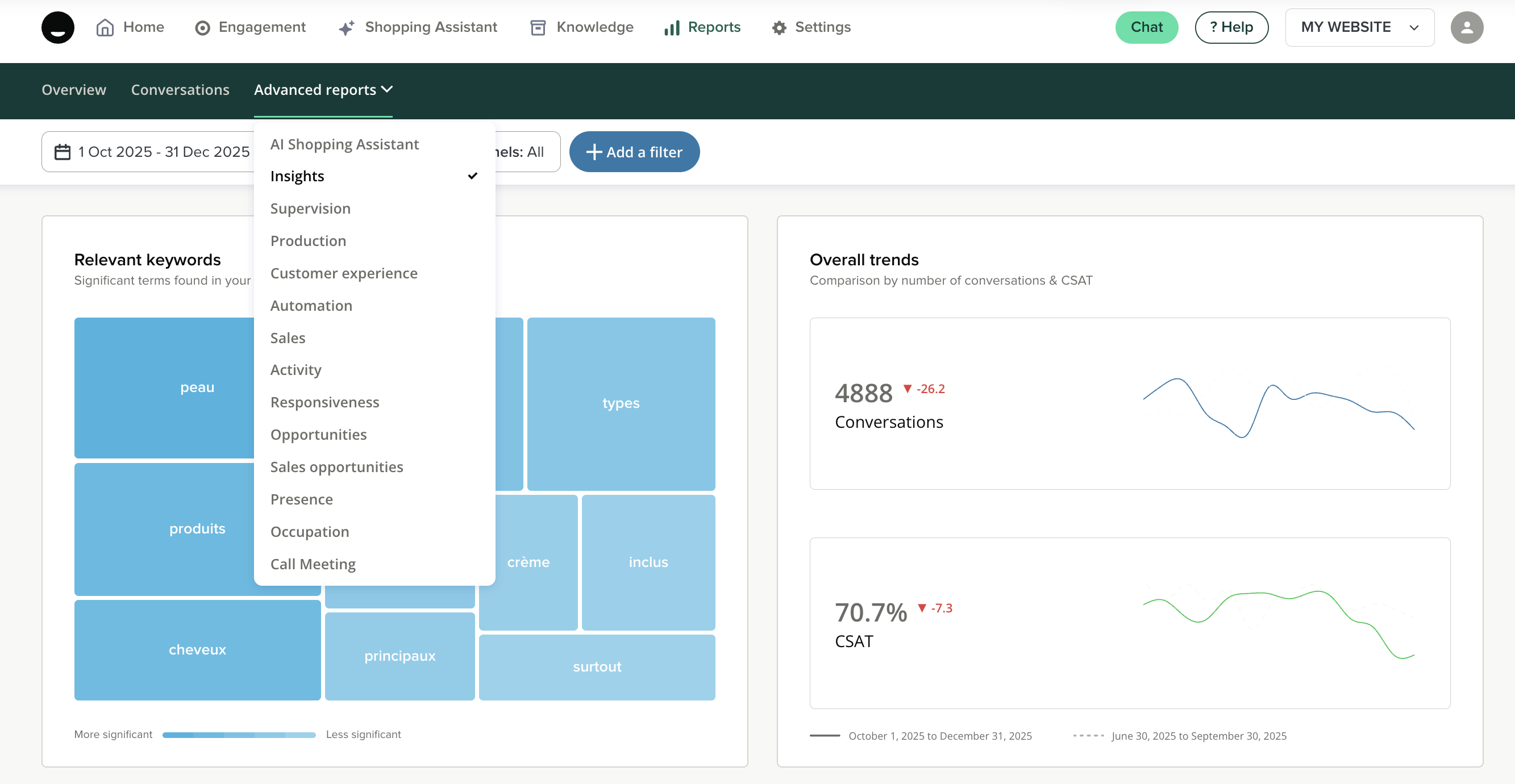Click the significance gradient legend bar

click(239, 735)
